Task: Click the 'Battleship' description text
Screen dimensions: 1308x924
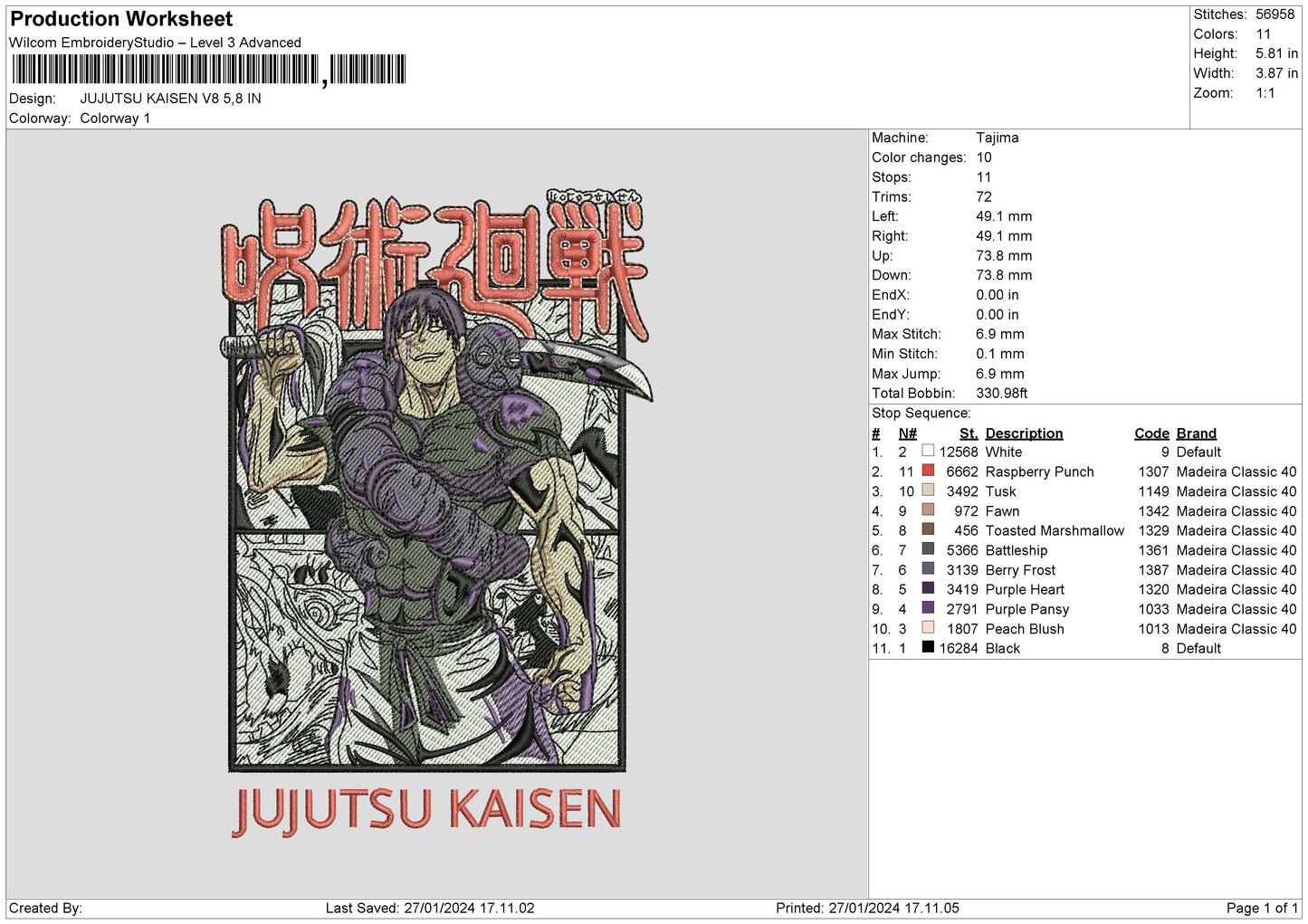Action: point(1016,551)
